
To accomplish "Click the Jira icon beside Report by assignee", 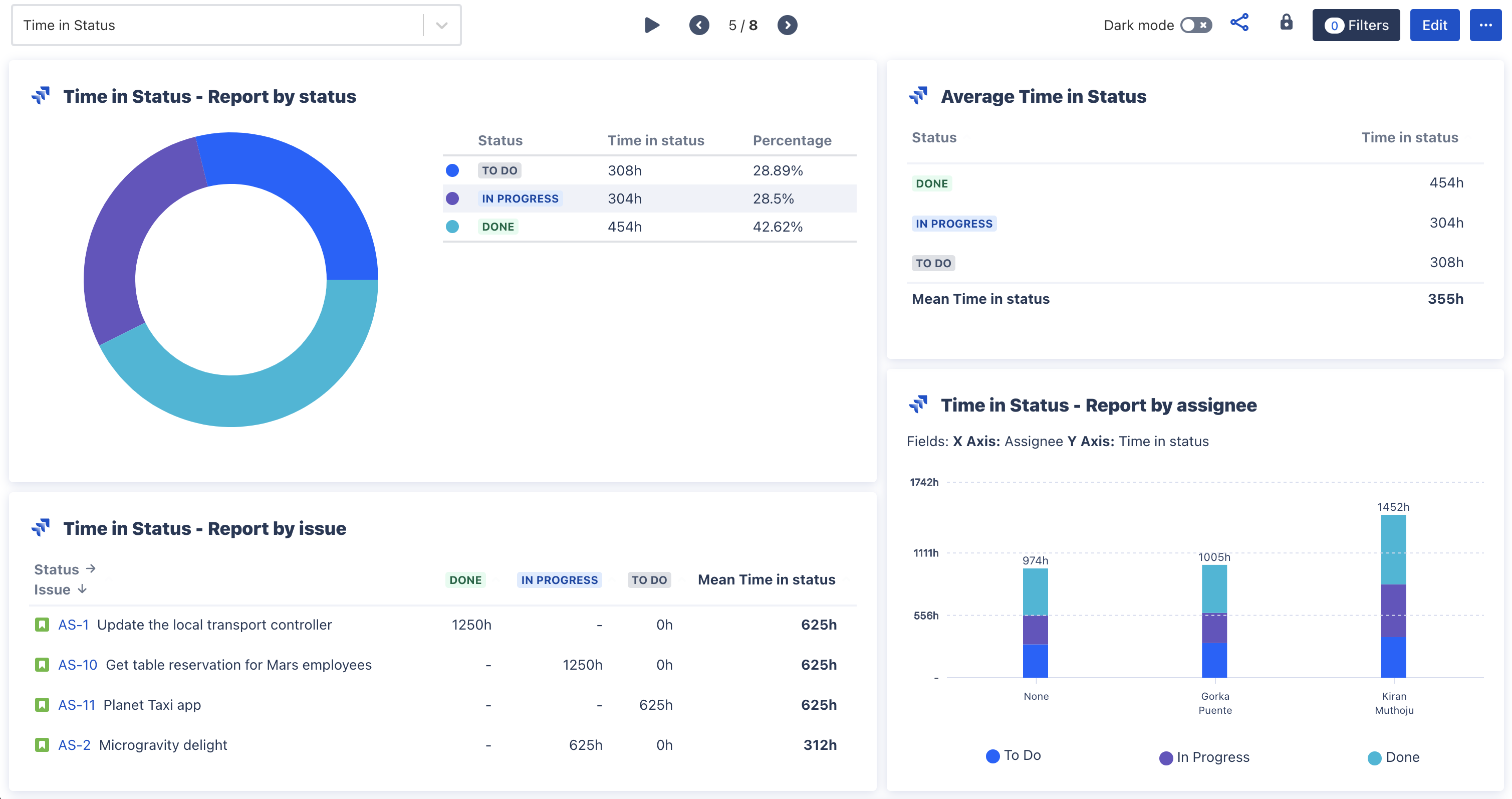I will [x=919, y=404].
